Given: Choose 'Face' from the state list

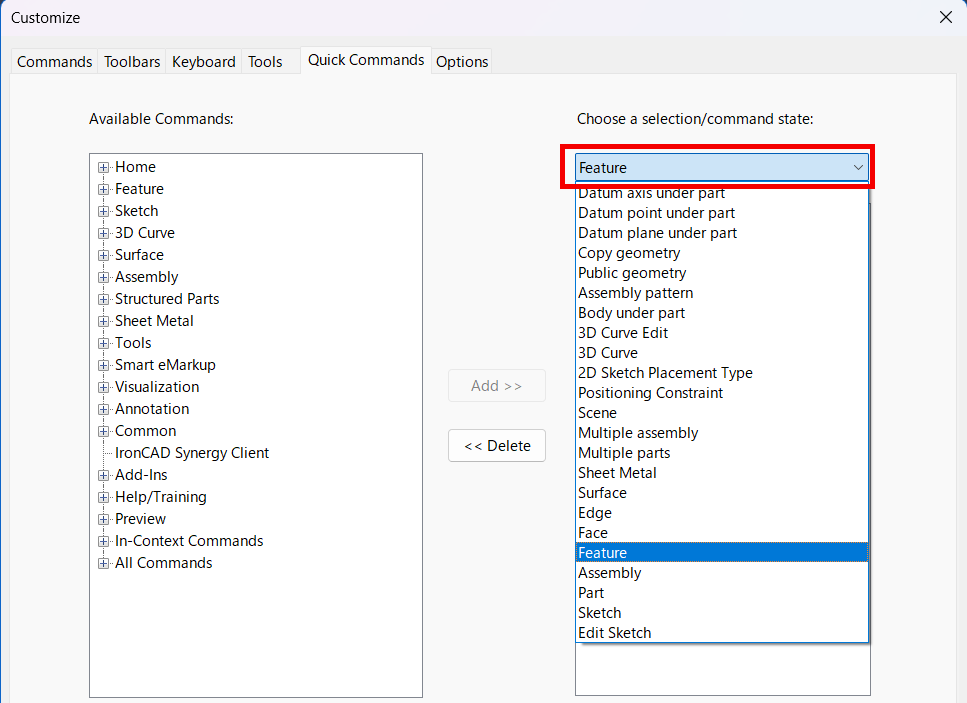Looking at the screenshot, I should tap(722, 533).
